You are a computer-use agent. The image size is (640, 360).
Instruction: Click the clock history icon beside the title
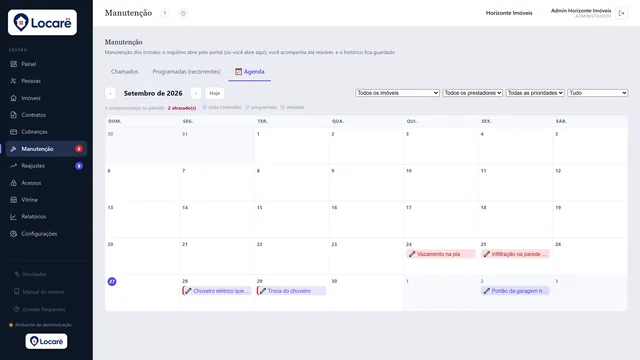click(x=183, y=13)
